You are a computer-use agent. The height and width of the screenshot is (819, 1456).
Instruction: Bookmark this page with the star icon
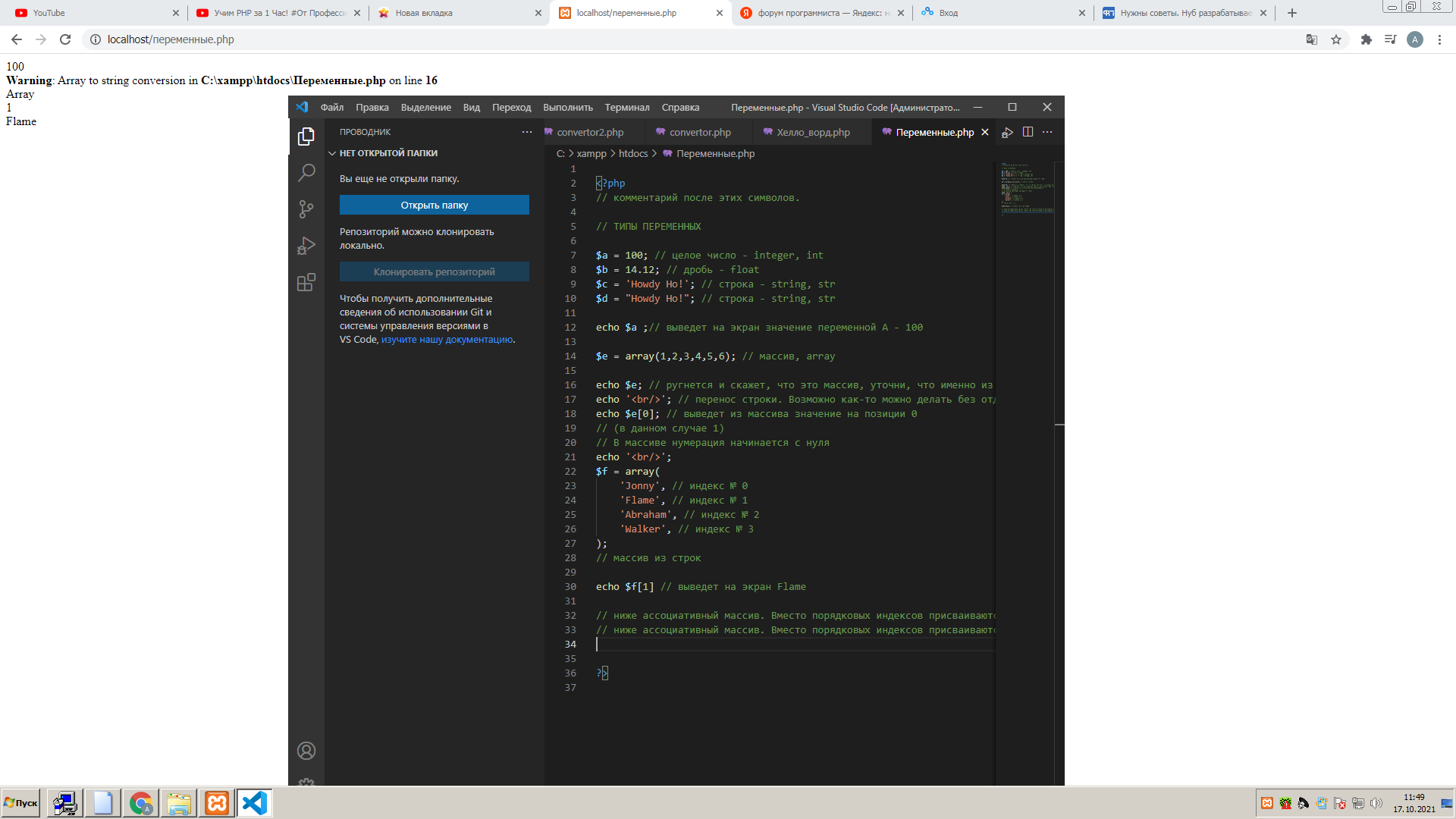coord(1336,39)
